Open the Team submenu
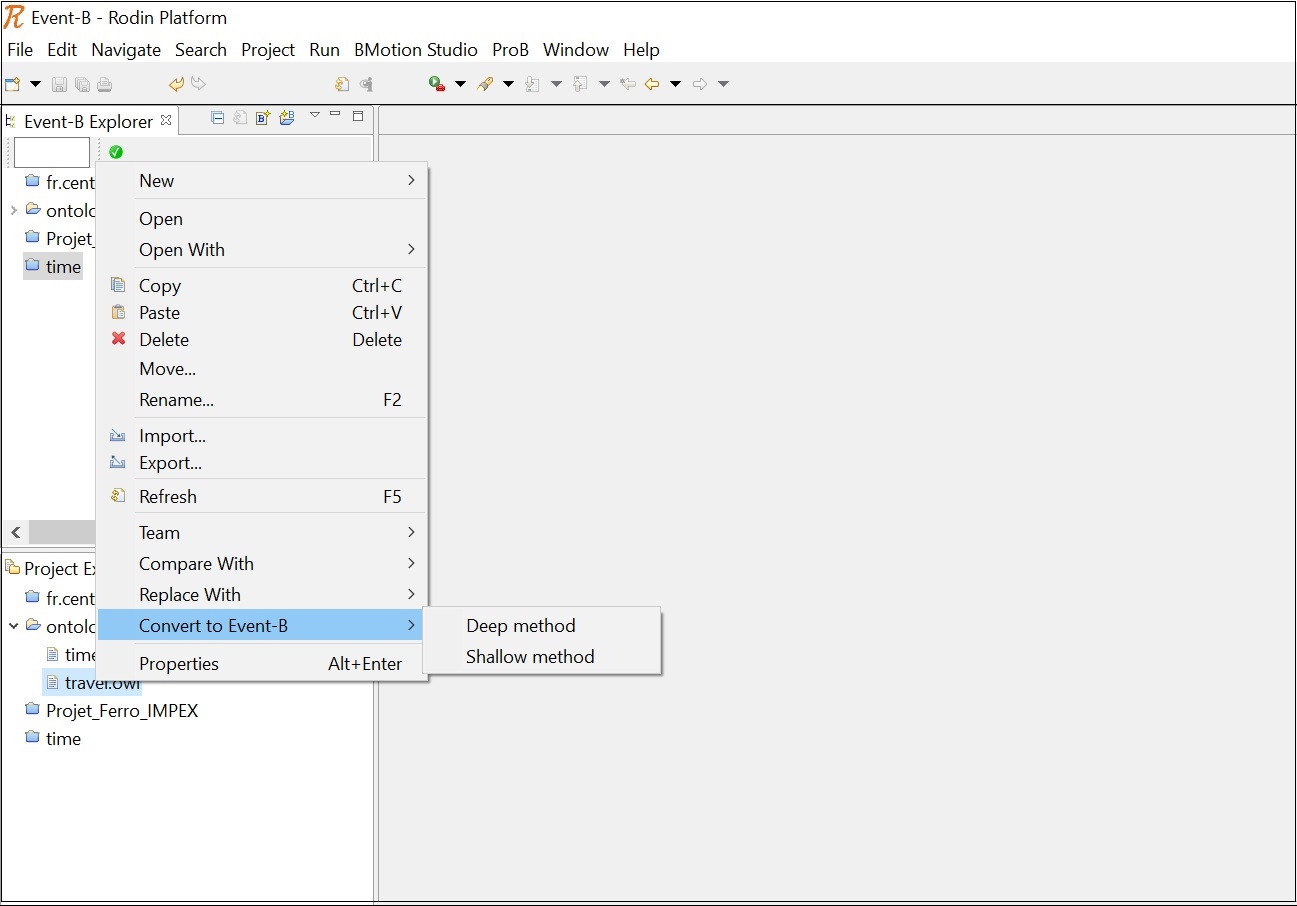The image size is (1297, 906). pos(262,533)
